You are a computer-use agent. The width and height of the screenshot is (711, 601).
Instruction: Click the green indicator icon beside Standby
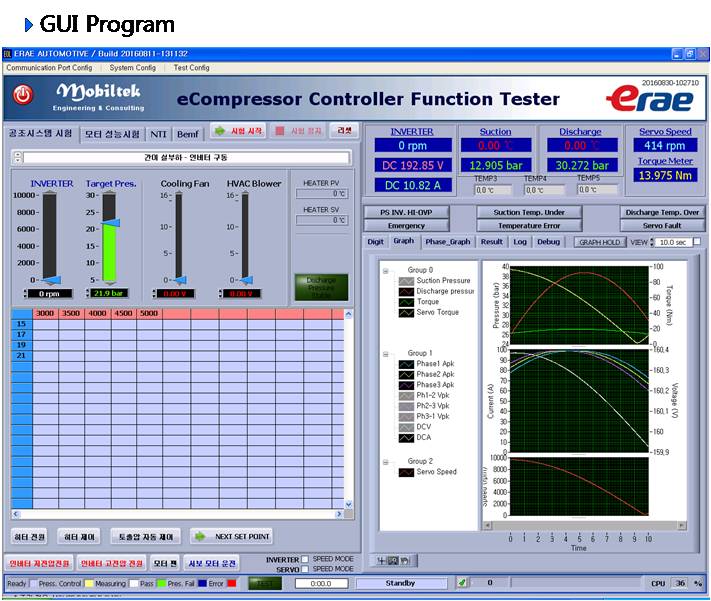462,583
